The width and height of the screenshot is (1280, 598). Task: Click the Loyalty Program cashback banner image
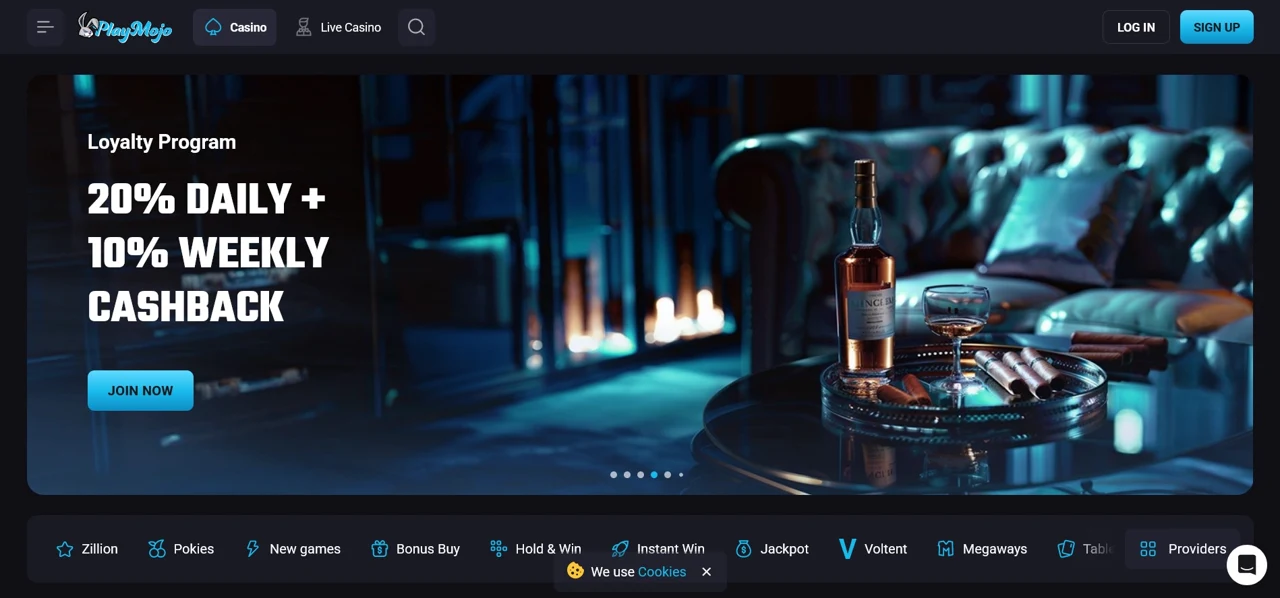pos(640,285)
